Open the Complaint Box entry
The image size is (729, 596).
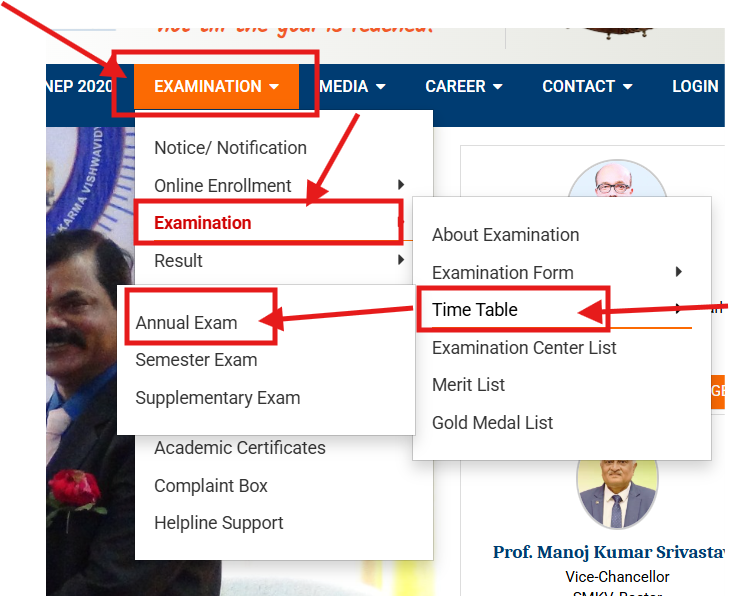tap(211, 485)
